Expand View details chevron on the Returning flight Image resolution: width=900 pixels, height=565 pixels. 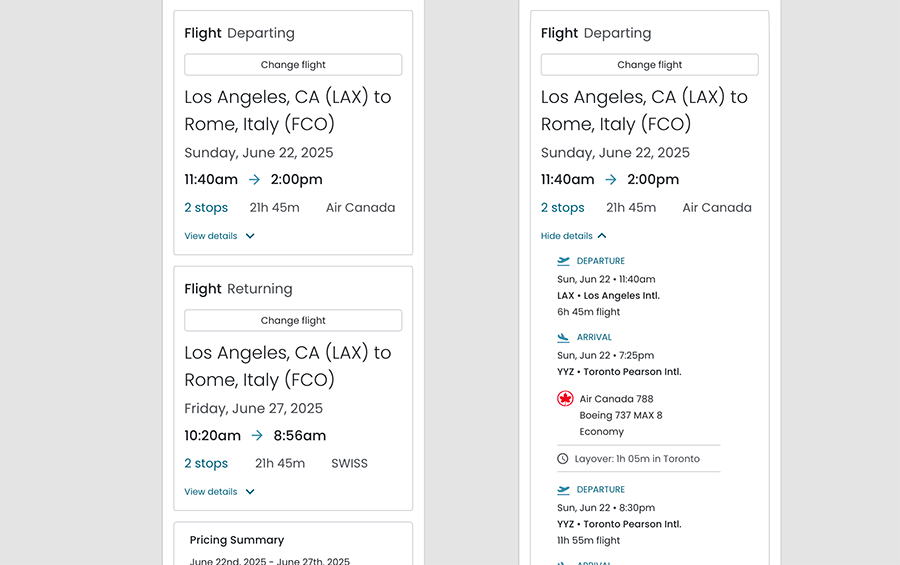pos(250,492)
